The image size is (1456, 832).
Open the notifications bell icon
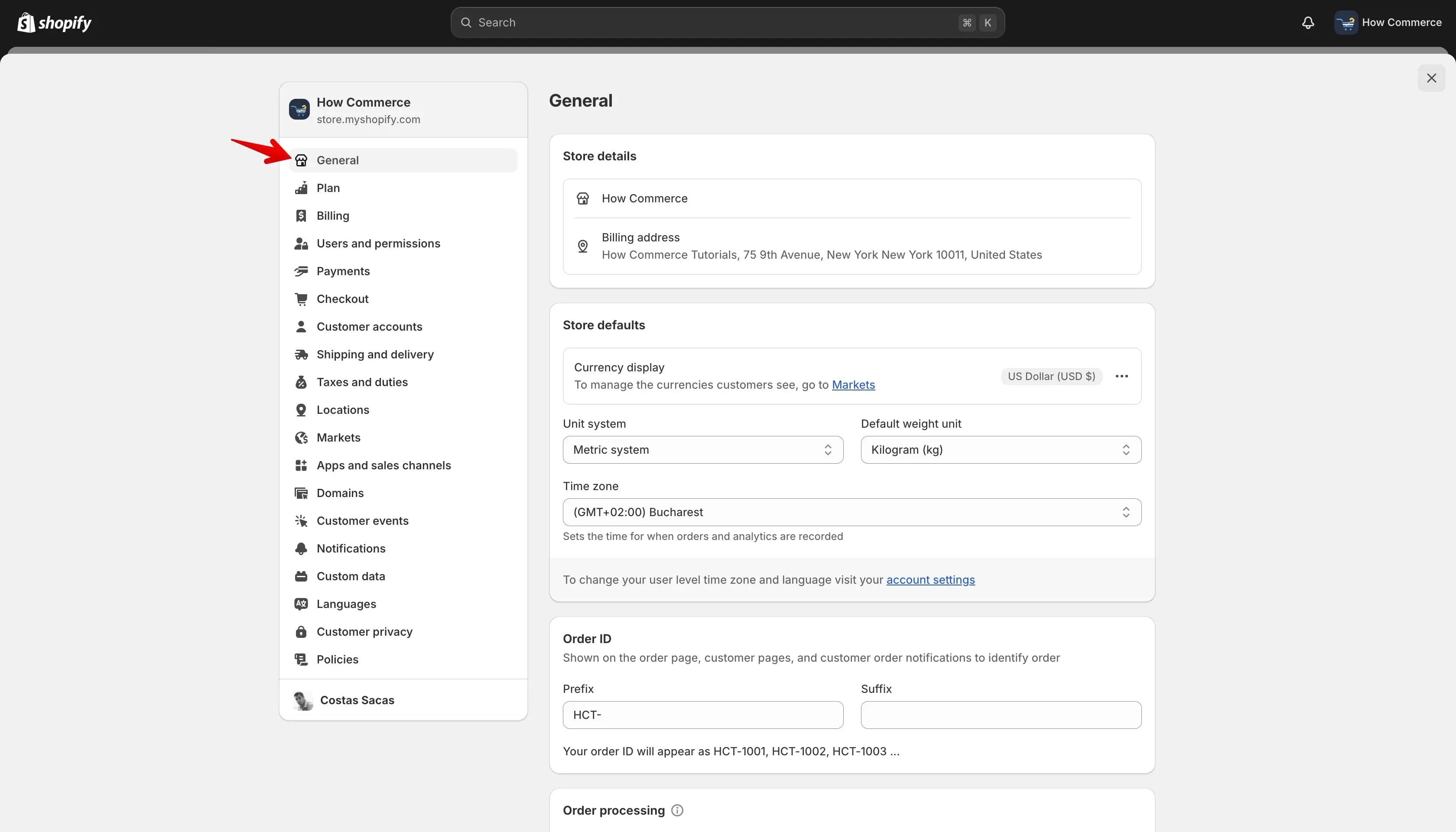(1308, 23)
